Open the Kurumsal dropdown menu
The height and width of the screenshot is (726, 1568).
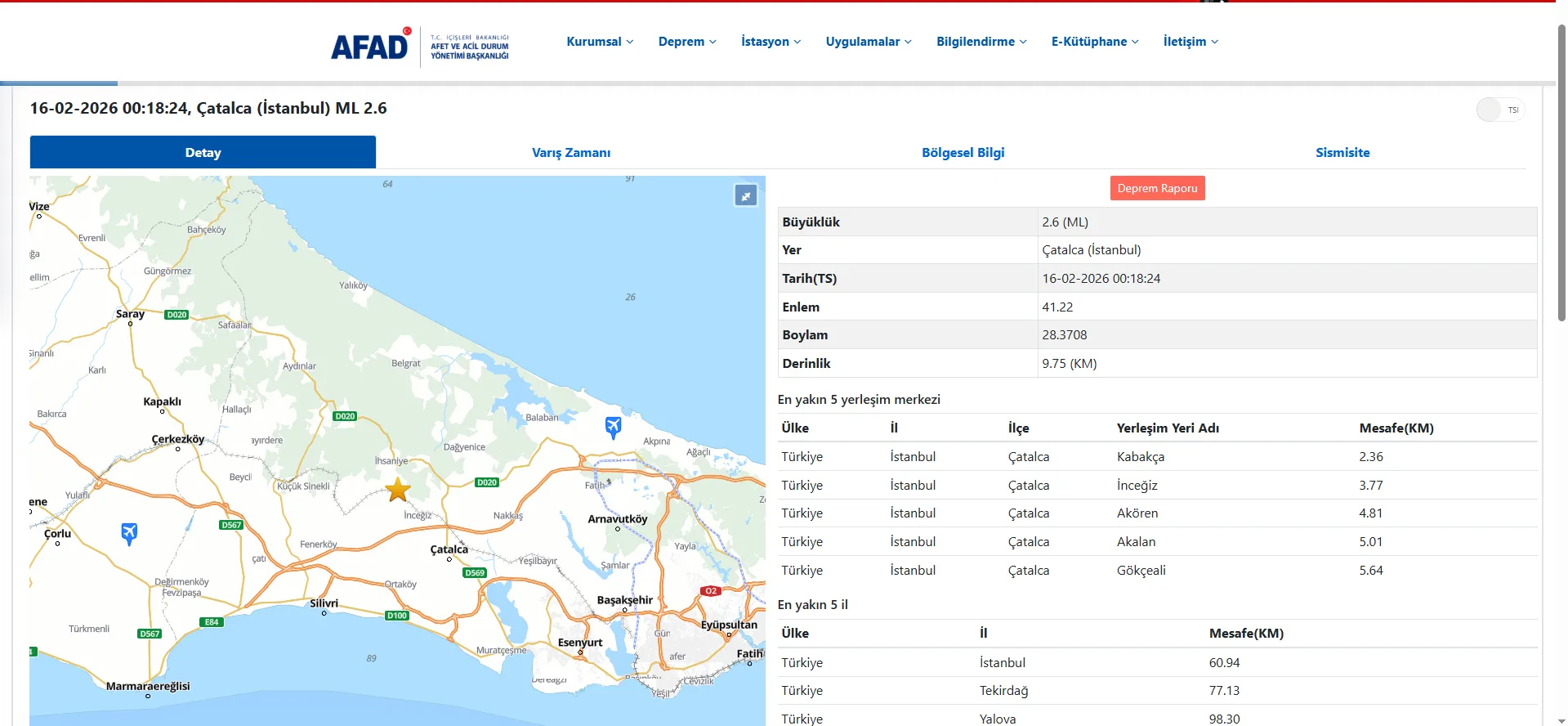click(x=600, y=42)
